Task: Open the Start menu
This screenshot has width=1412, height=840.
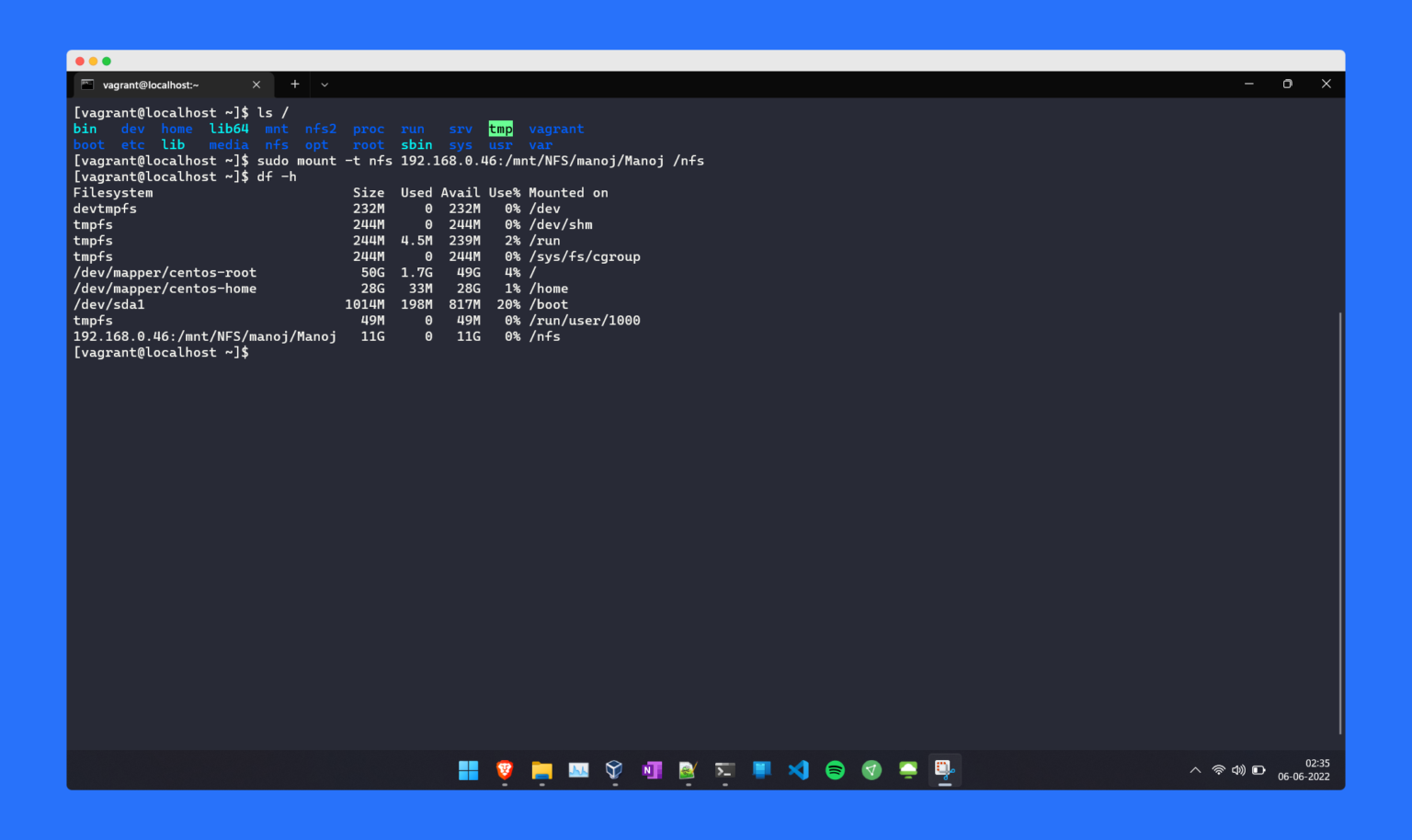Action: [468, 770]
